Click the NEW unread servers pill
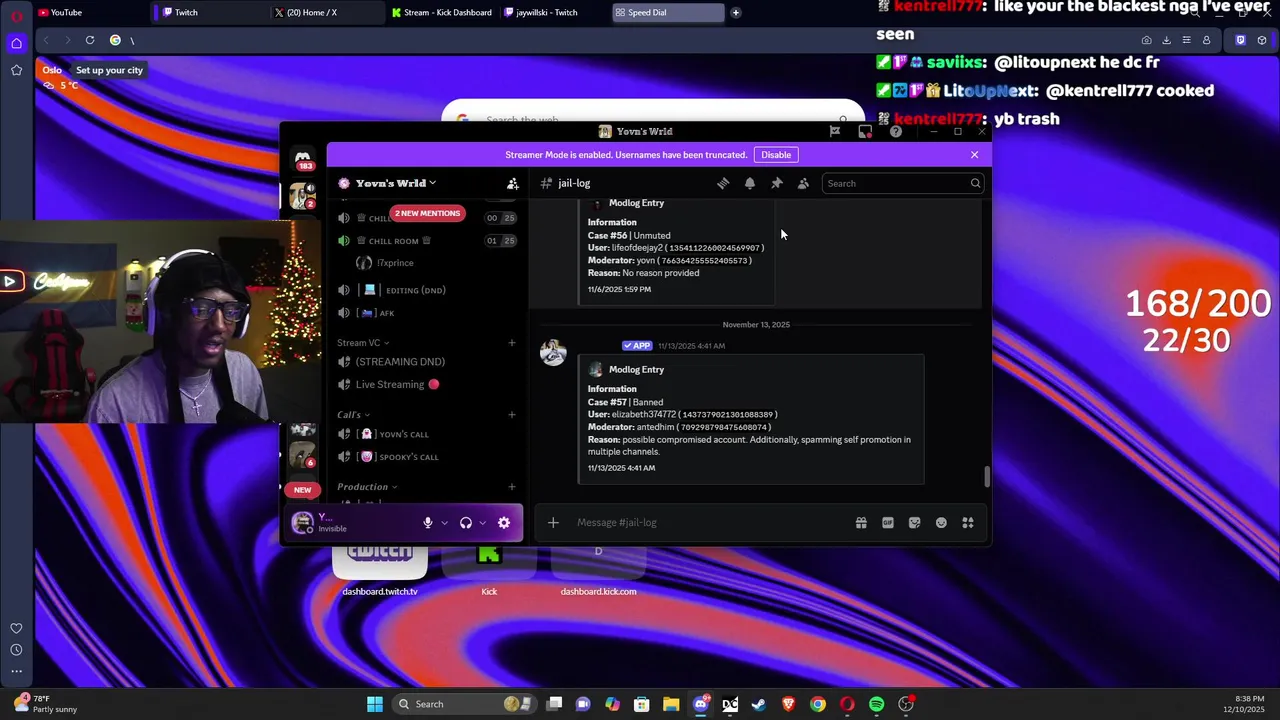The image size is (1280, 720). pyautogui.click(x=302, y=490)
